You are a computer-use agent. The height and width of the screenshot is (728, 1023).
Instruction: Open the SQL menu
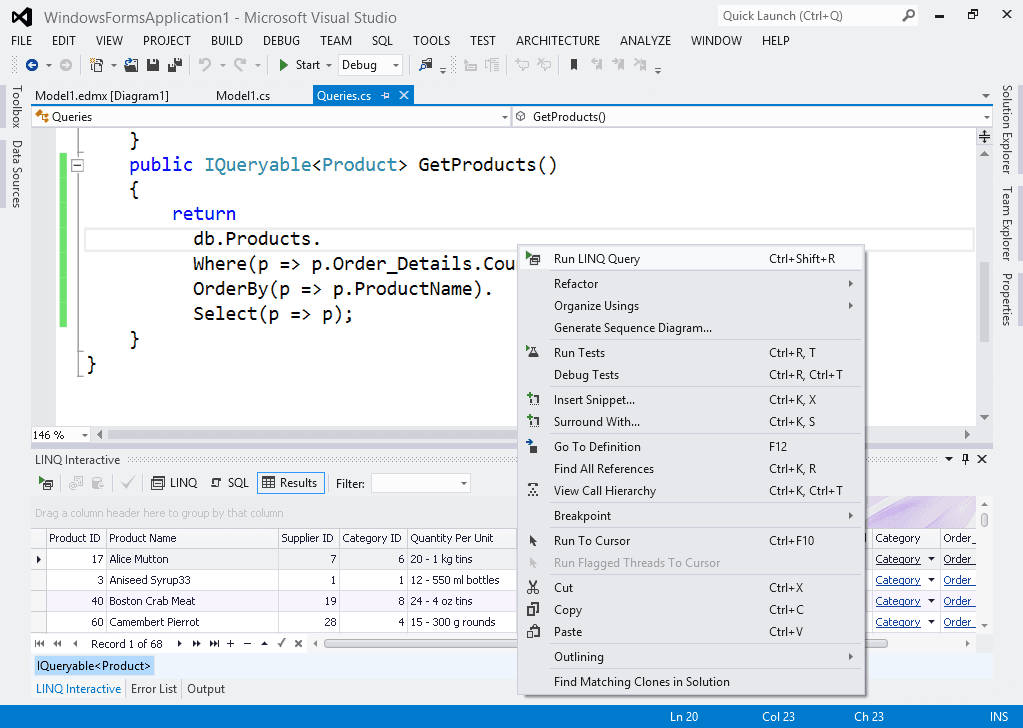pyautogui.click(x=382, y=40)
